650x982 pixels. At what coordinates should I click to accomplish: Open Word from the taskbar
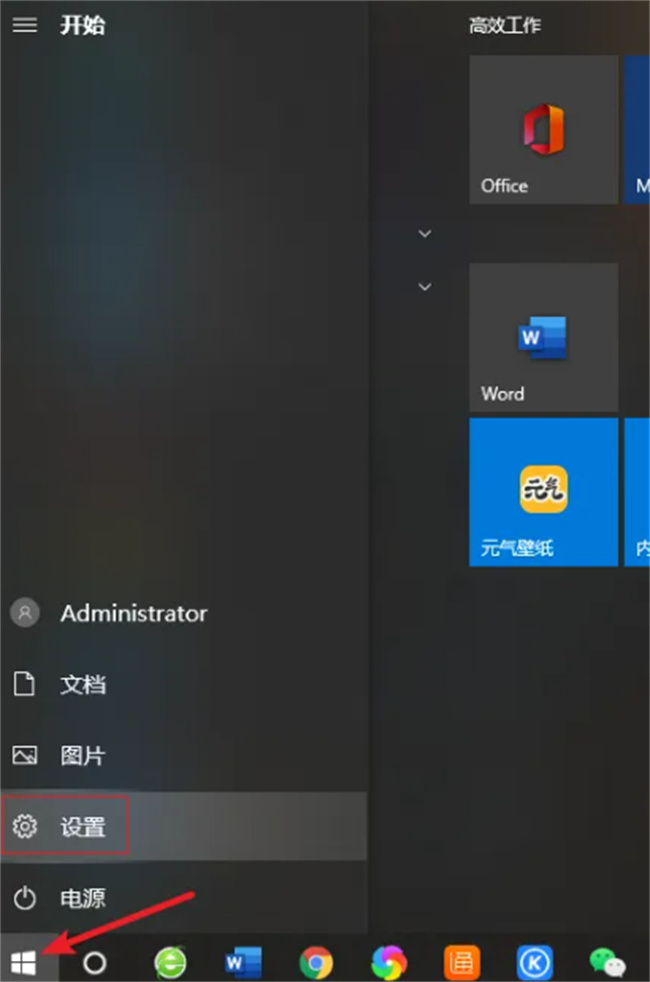tap(244, 963)
